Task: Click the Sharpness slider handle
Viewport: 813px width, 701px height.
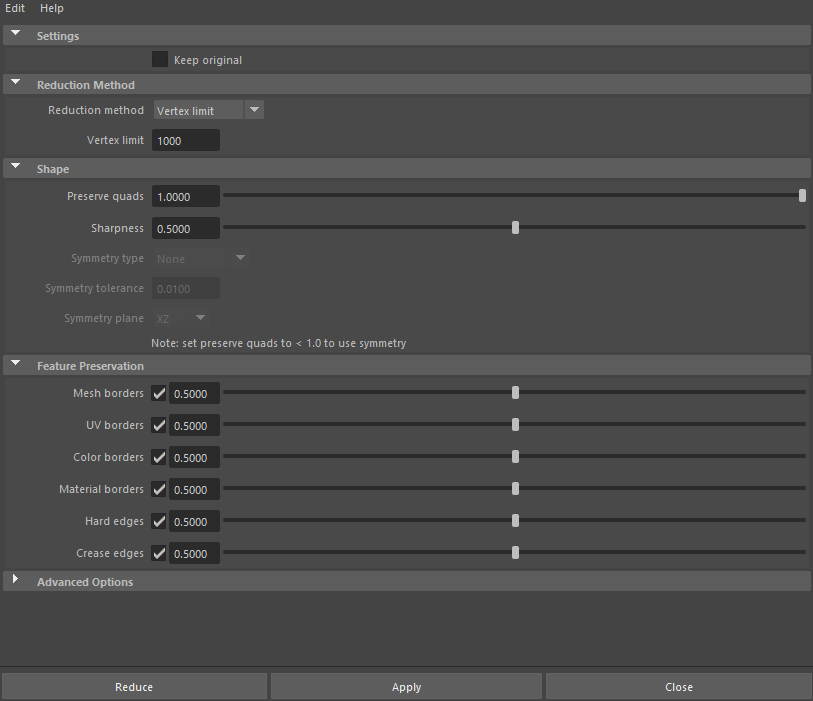Action: (515, 228)
